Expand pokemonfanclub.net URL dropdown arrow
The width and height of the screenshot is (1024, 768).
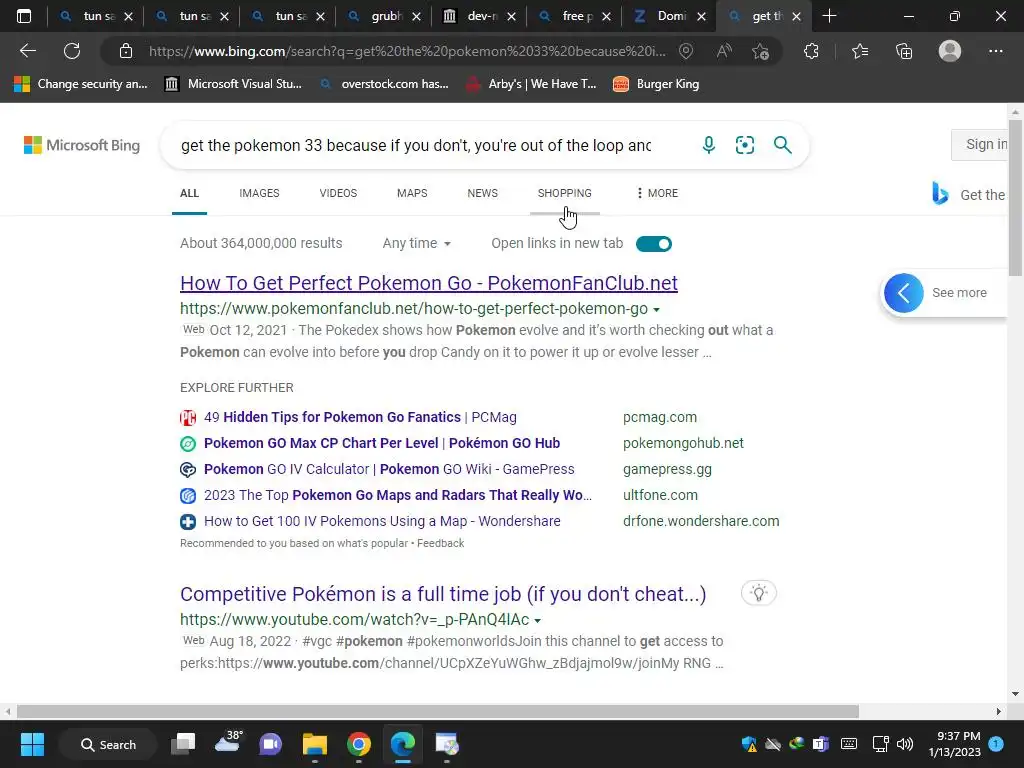656,310
